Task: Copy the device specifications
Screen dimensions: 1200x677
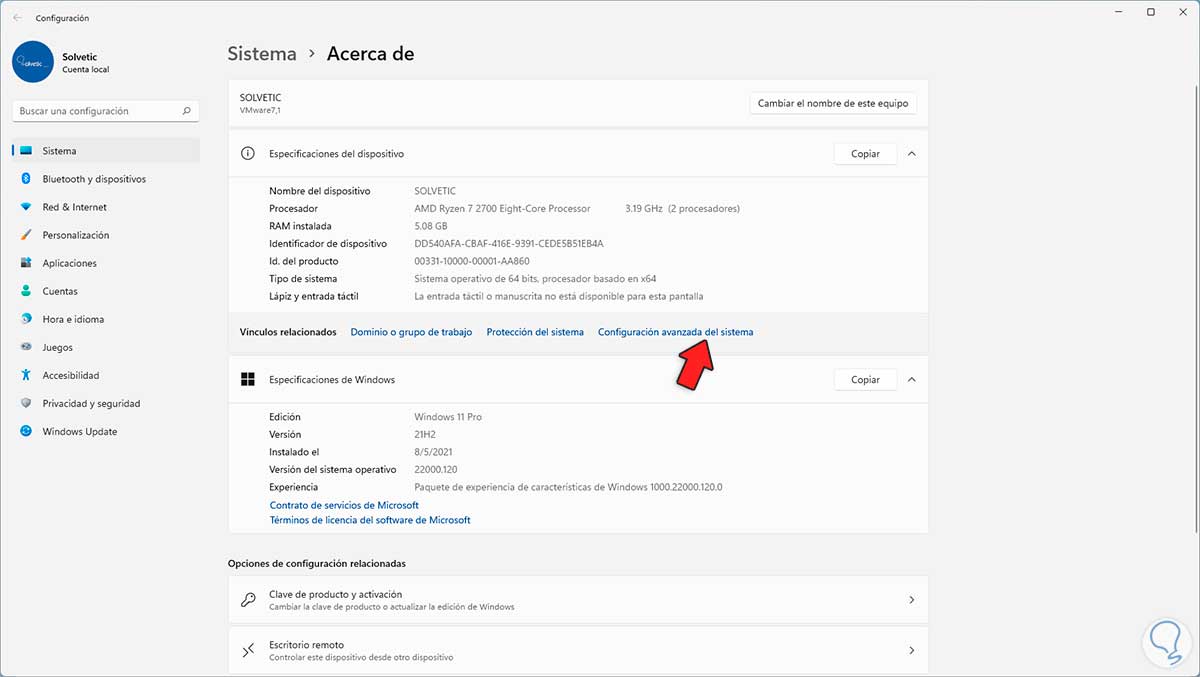Action: [x=865, y=154]
